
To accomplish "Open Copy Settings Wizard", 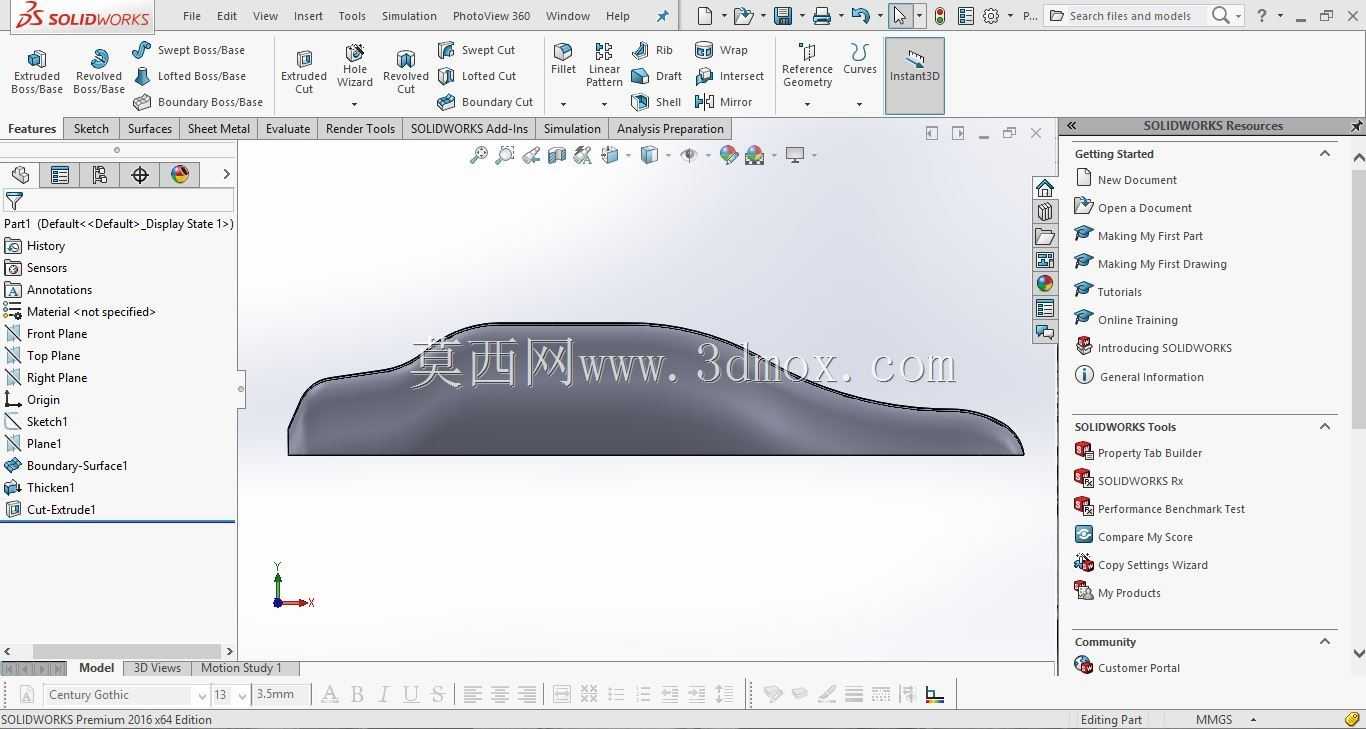I will pyautogui.click(x=1153, y=565).
